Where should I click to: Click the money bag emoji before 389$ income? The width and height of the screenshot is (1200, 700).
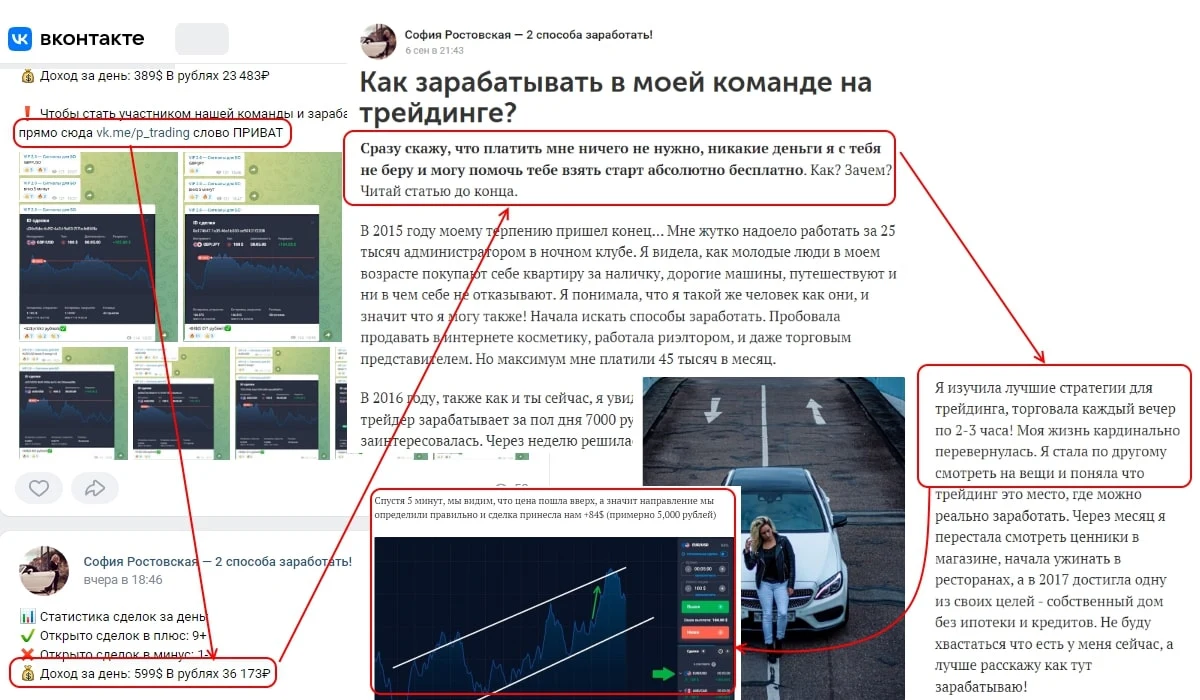(x=27, y=74)
